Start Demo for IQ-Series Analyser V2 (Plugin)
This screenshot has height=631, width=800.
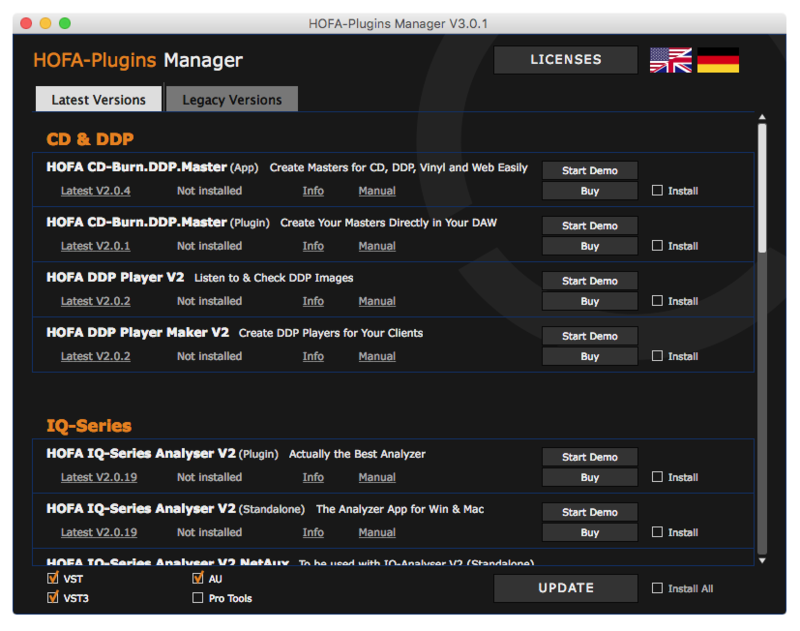pyautogui.click(x=590, y=457)
